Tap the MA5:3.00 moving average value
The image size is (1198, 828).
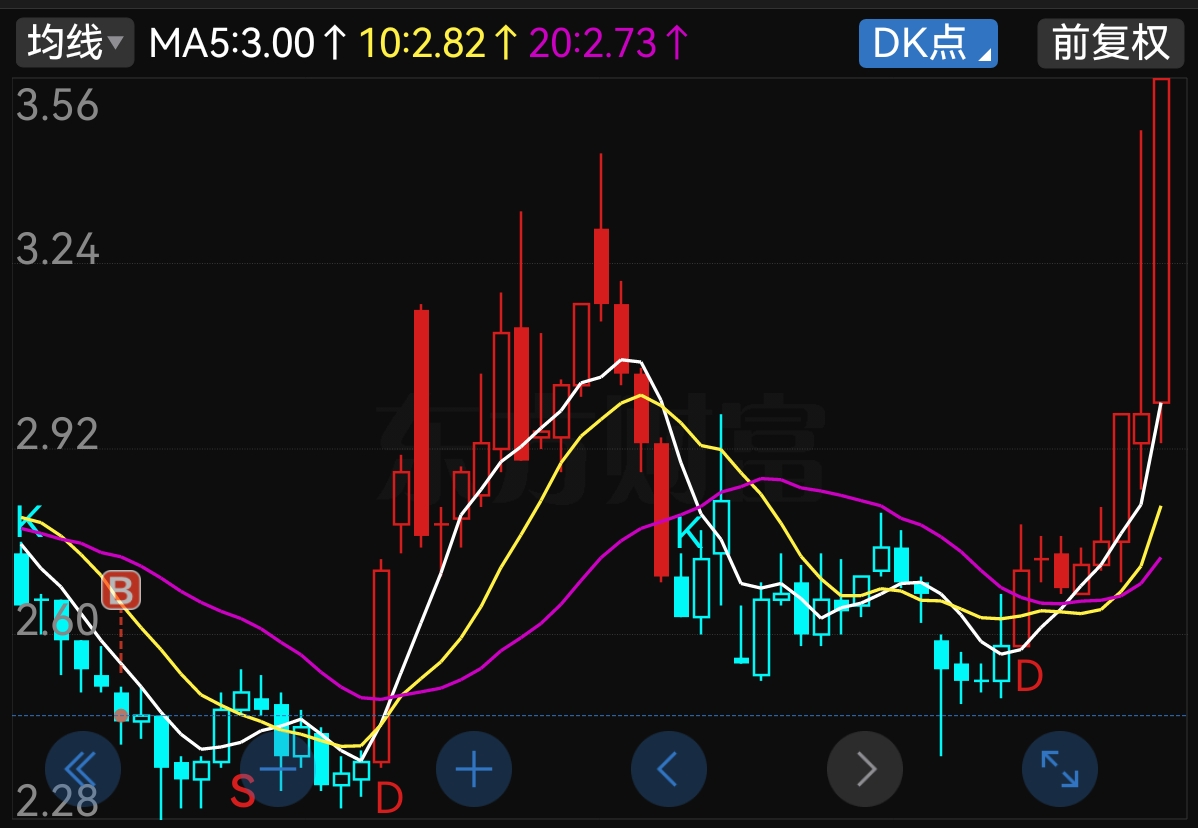(x=247, y=43)
